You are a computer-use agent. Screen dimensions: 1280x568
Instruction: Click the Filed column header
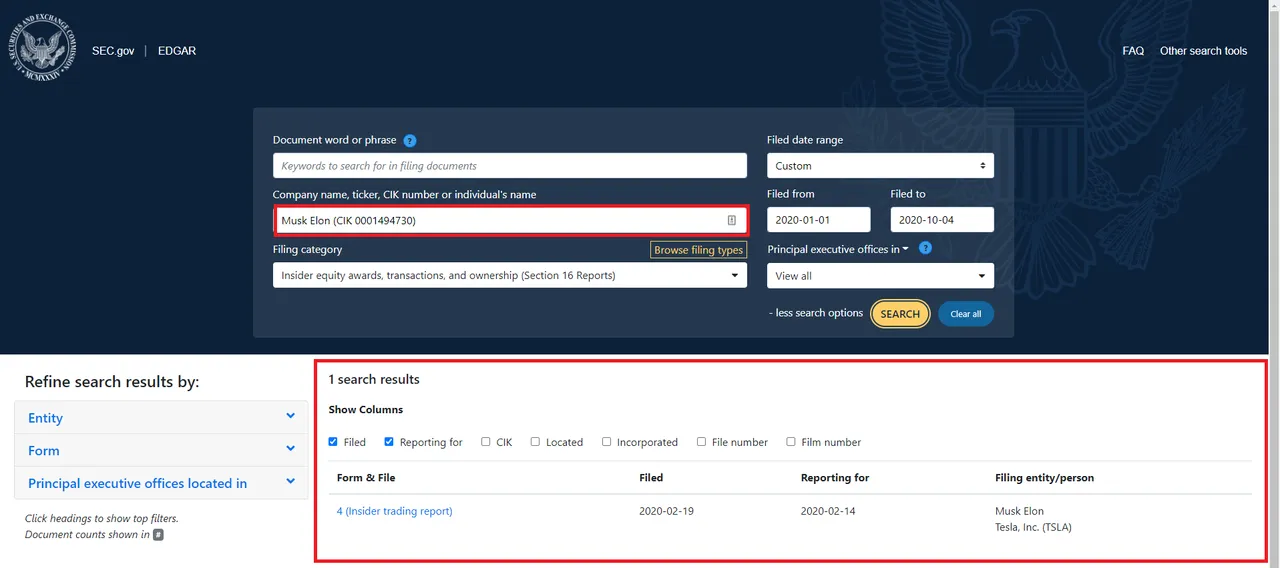click(x=651, y=478)
